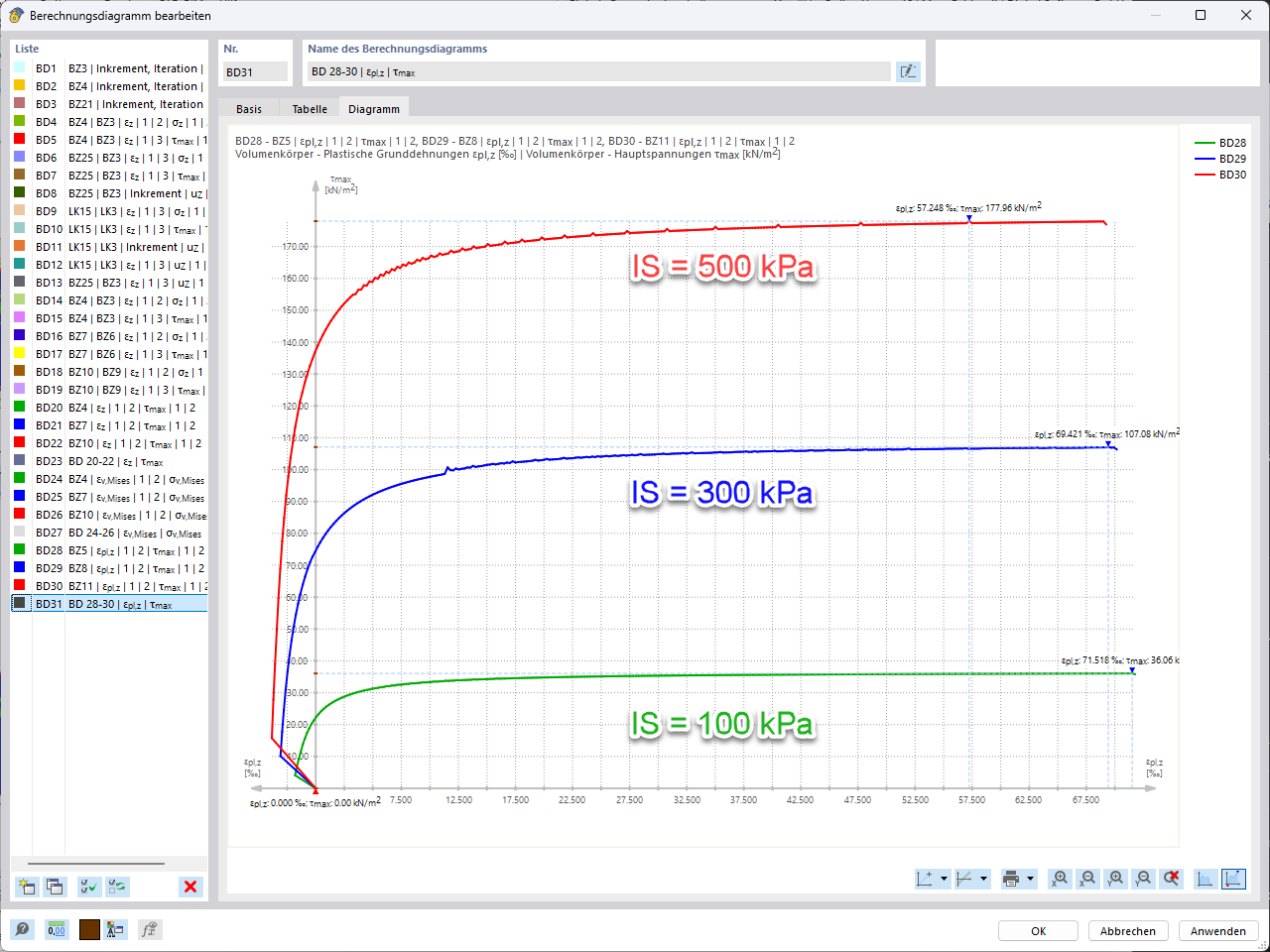Image resolution: width=1270 pixels, height=952 pixels.
Task: Open the units and decimal places settings
Action: 57,929
